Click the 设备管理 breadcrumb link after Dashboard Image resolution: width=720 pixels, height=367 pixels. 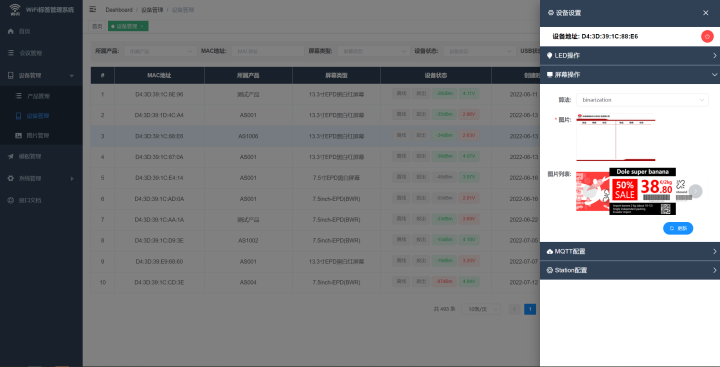pos(152,10)
